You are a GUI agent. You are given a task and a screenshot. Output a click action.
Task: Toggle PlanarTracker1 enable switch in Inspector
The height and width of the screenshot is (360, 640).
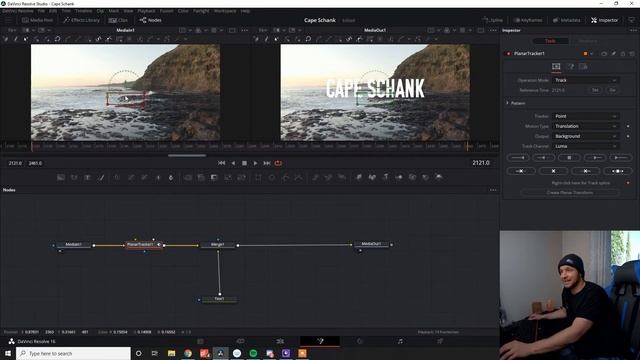tap(508, 53)
